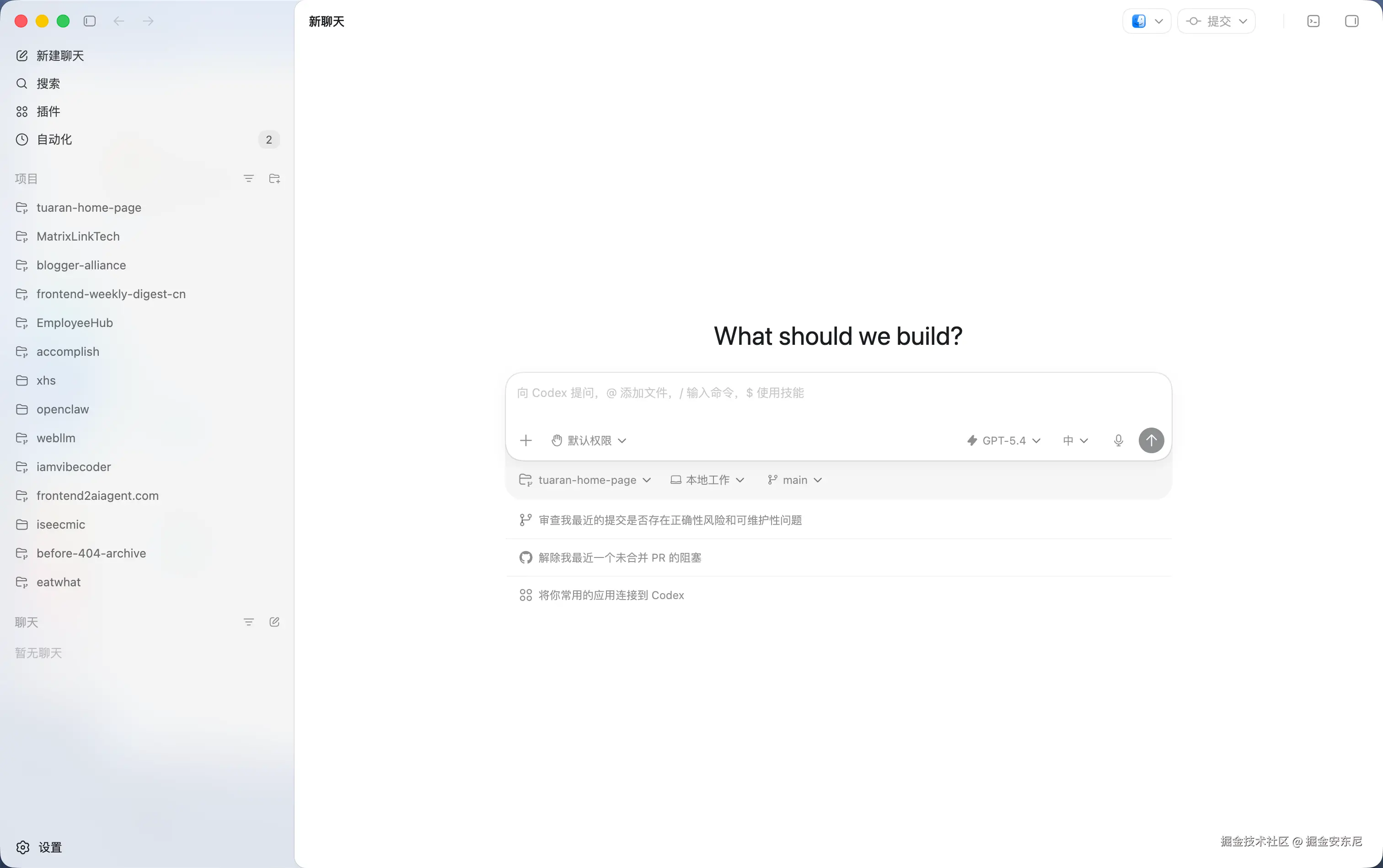Start a chat via the compose icon beside 聊天
This screenshot has width=1383, height=868.
tap(274, 622)
